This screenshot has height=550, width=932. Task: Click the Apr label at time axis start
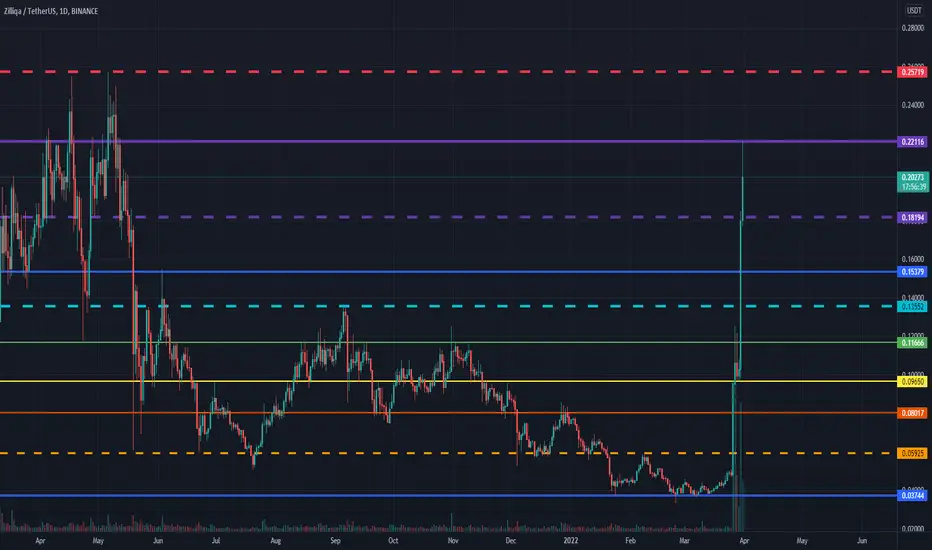[40, 541]
